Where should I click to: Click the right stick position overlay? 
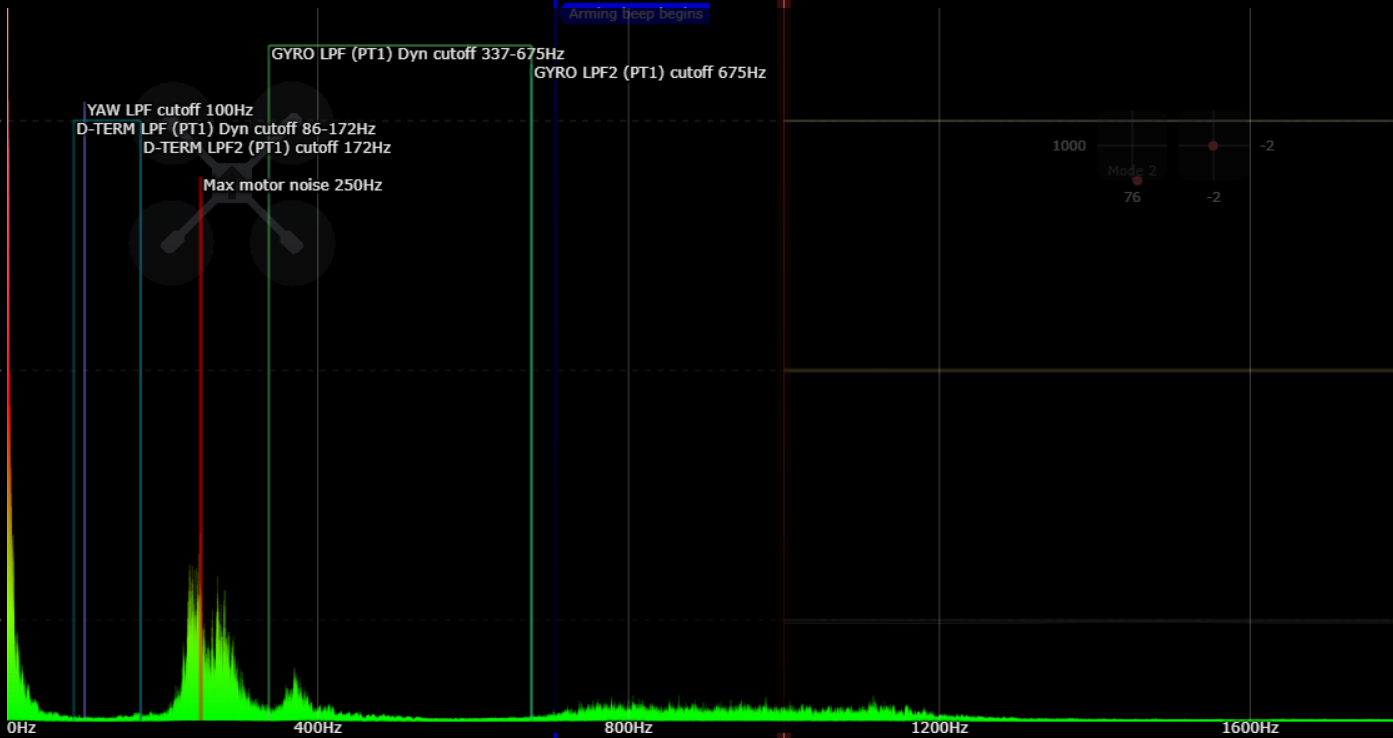[x=1213, y=146]
